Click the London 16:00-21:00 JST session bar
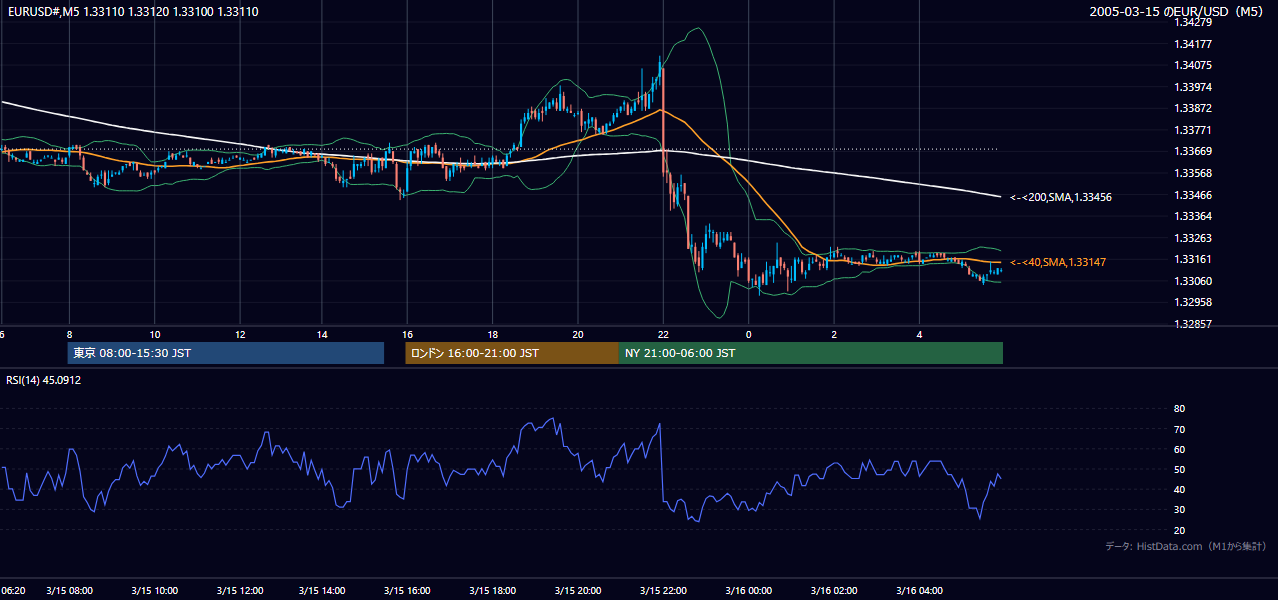Viewport: 1278px width, 600px height. 512,353
